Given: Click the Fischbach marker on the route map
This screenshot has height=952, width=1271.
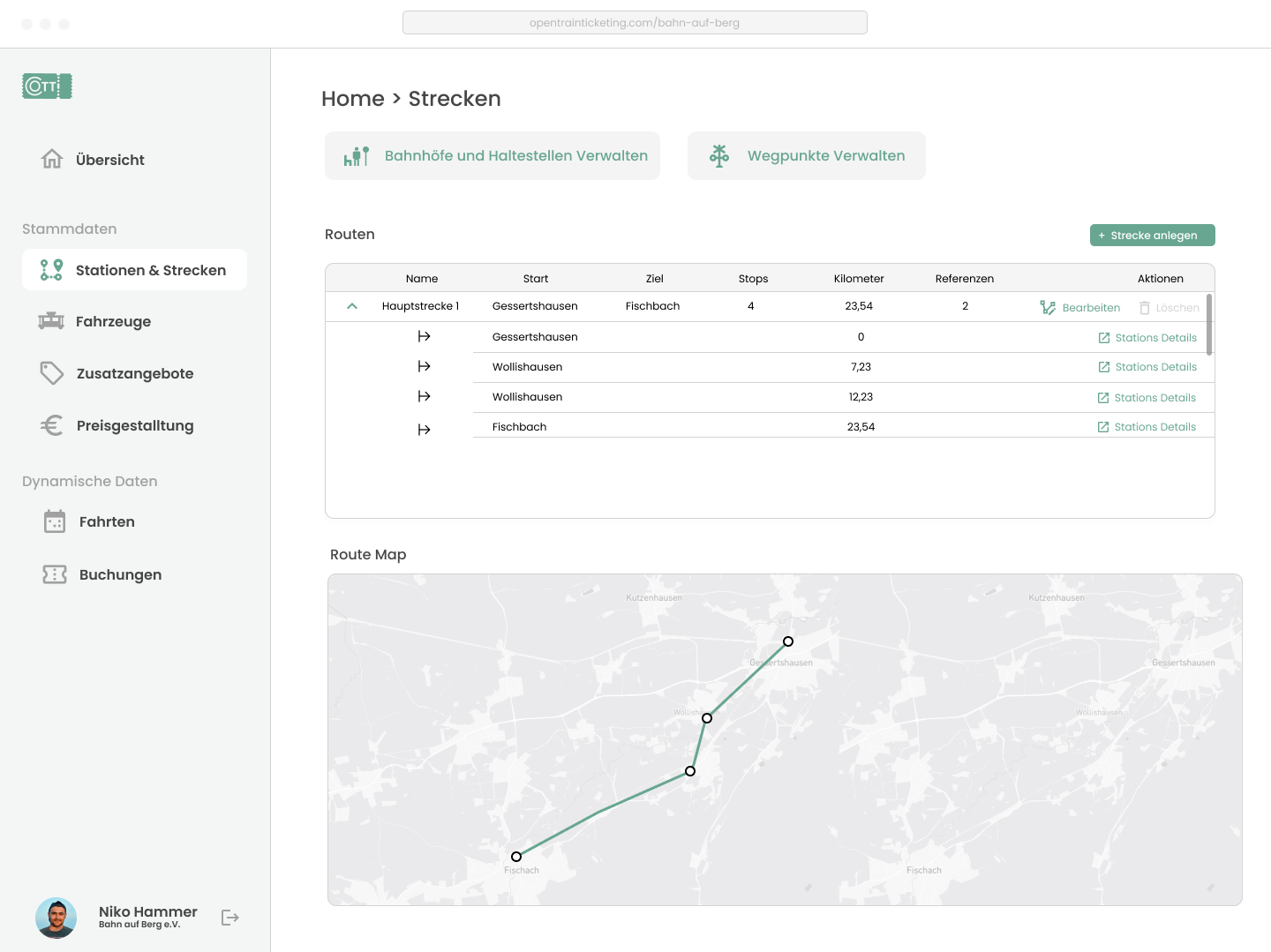Looking at the screenshot, I should (x=516, y=857).
